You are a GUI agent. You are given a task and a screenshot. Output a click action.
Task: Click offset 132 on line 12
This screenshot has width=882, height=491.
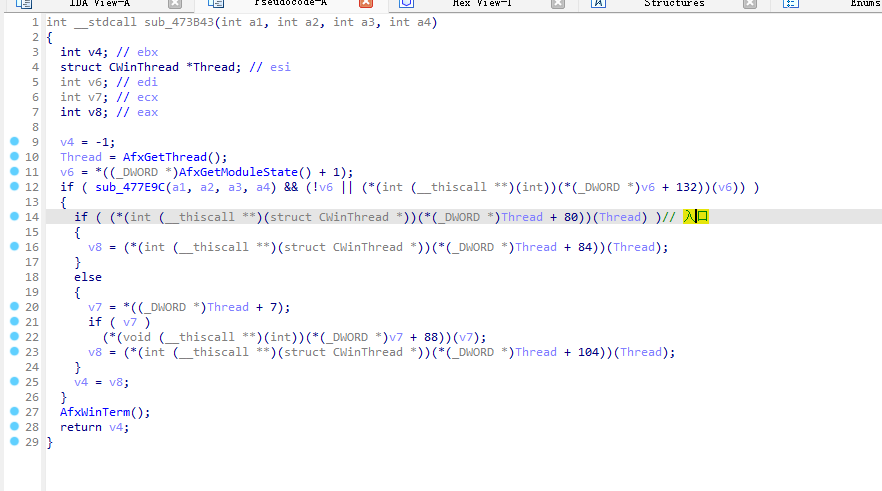pyautogui.click(x=686, y=187)
